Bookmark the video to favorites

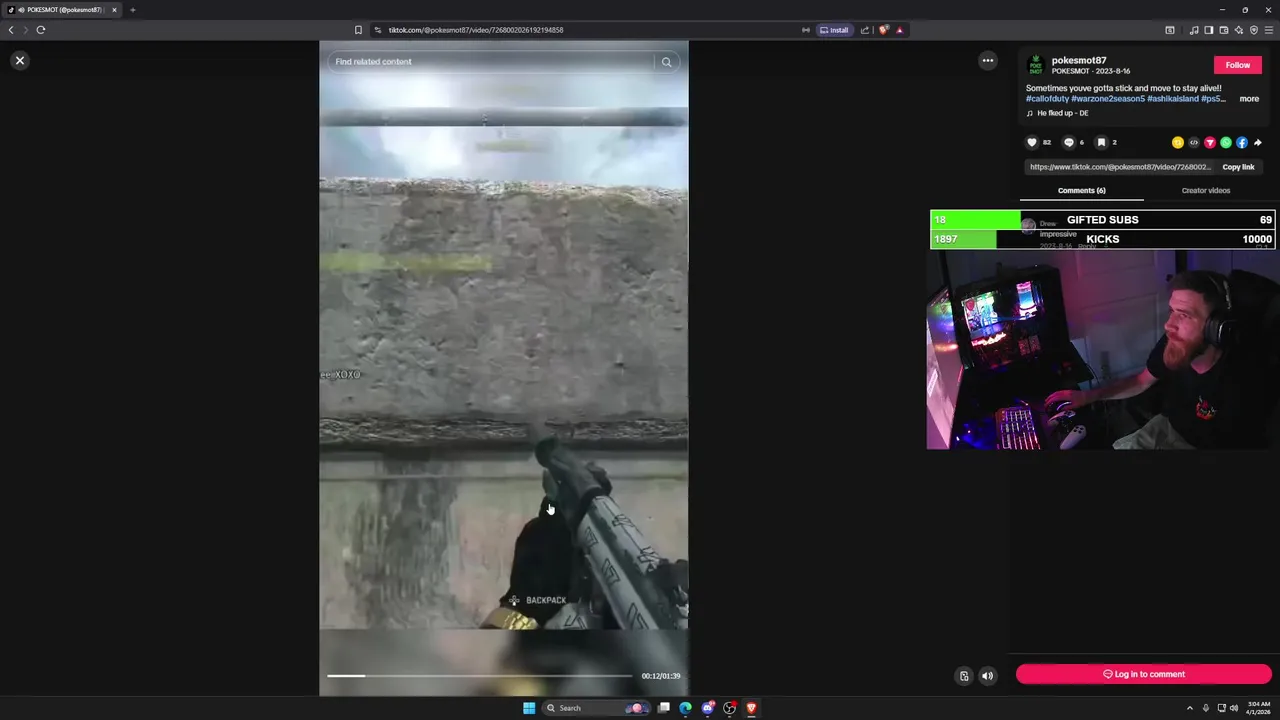[1101, 143]
